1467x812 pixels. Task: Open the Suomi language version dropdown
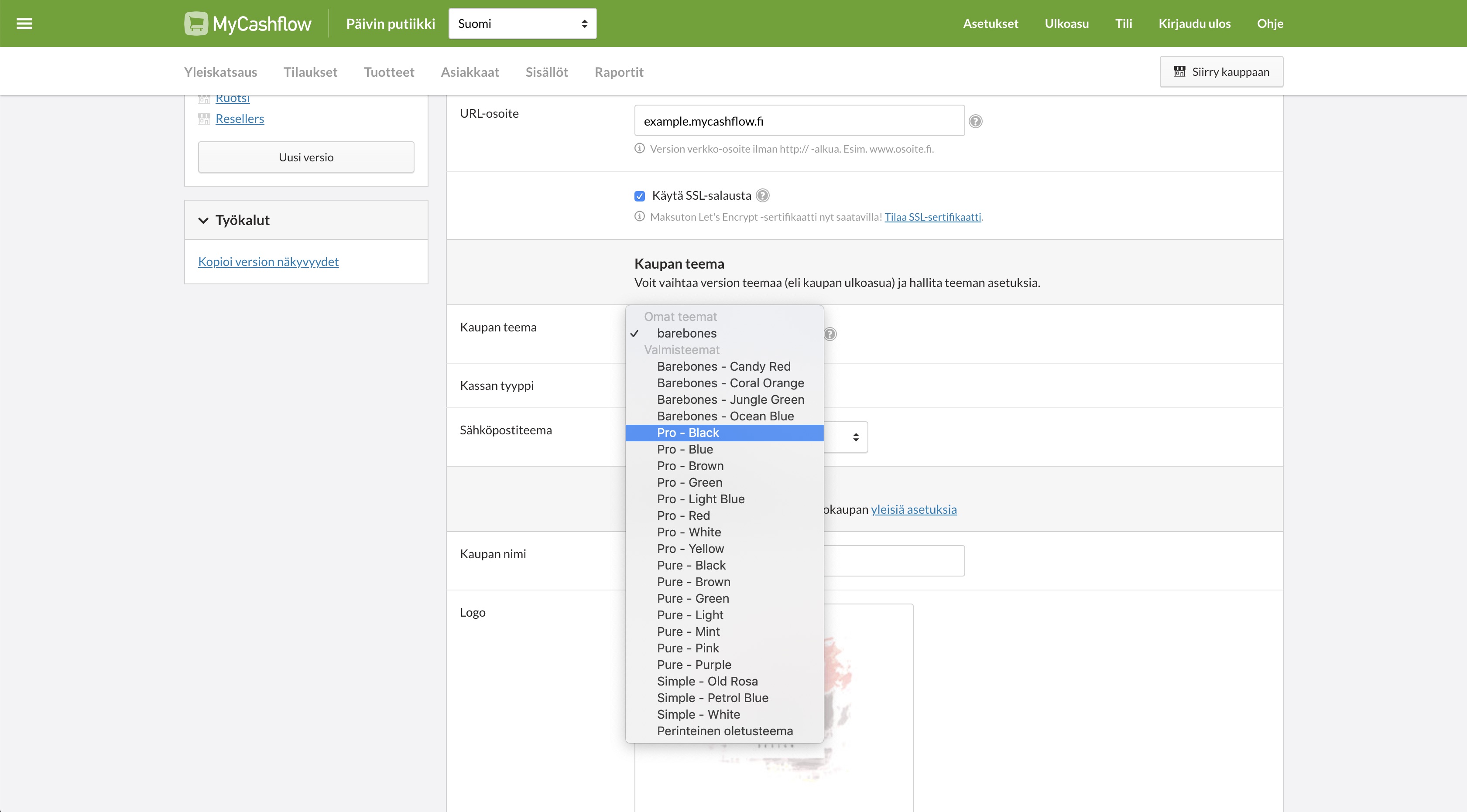[x=521, y=23]
